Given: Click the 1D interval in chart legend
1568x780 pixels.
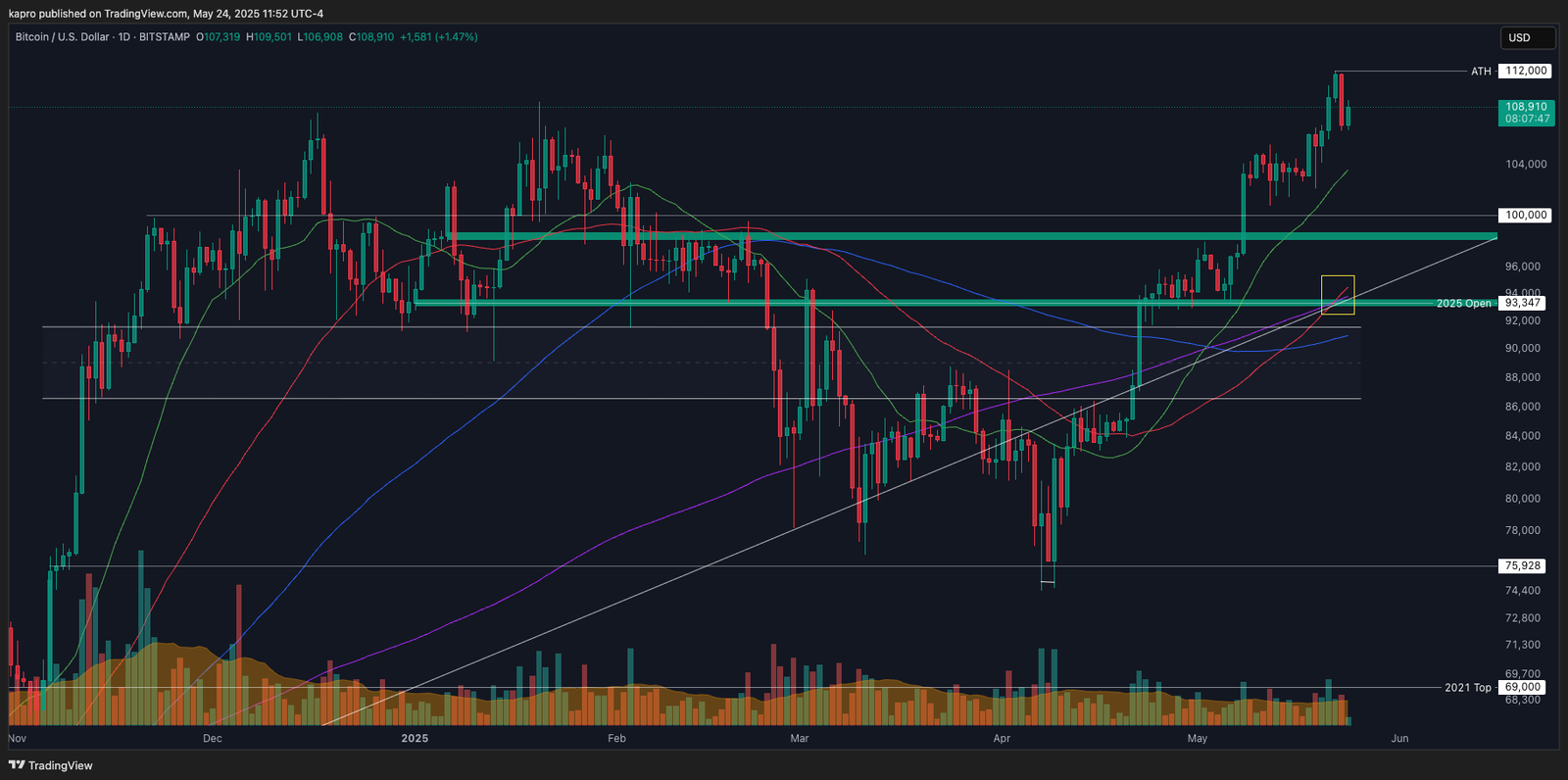Looking at the screenshot, I should pyautogui.click(x=124, y=37).
